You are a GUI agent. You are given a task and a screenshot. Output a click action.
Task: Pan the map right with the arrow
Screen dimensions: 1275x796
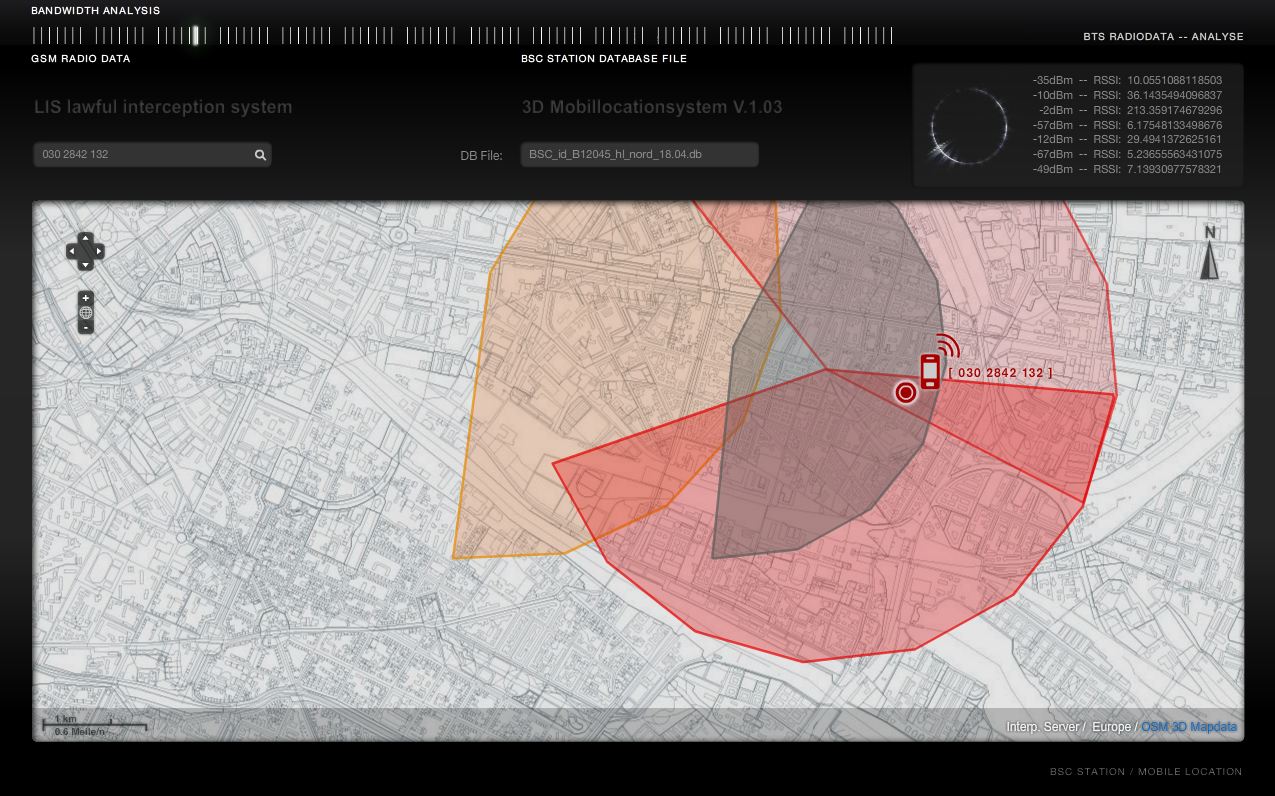98,251
